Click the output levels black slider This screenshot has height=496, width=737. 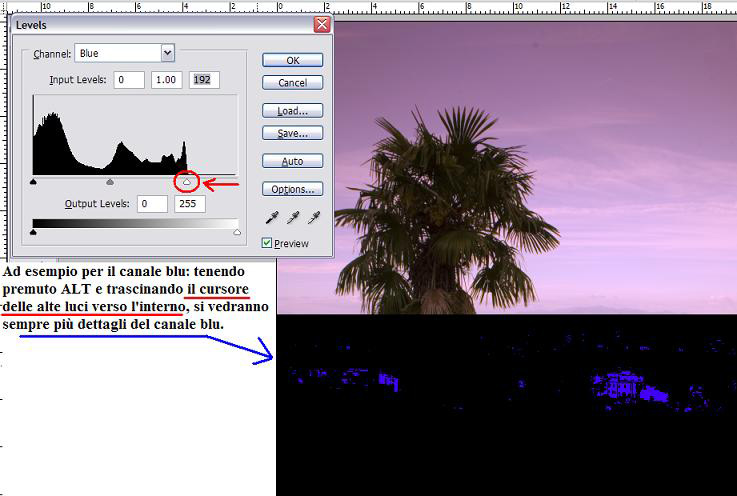coord(34,232)
